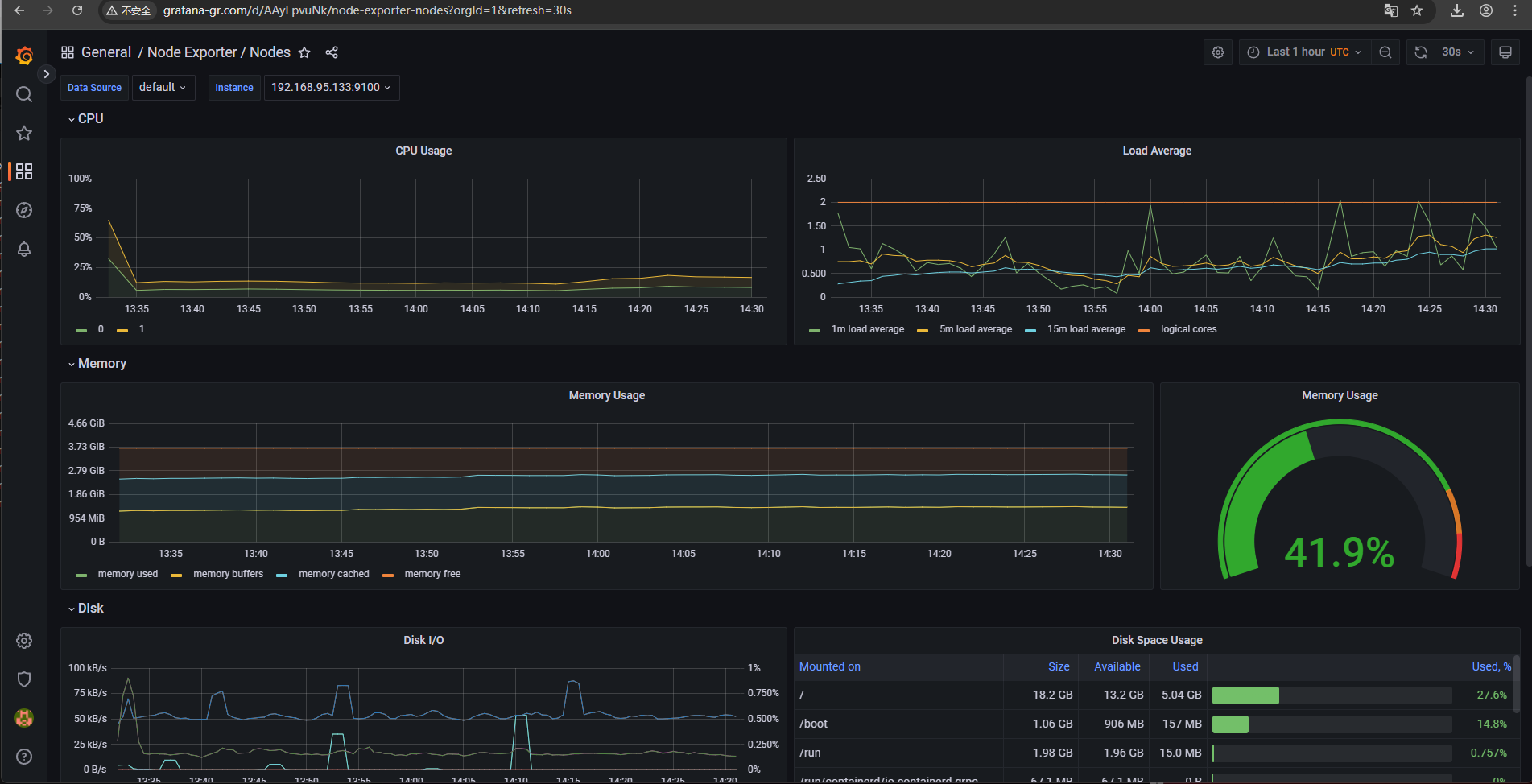Toggle 5m load average legend series
The image size is (1532, 784).
pyautogui.click(x=976, y=329)
